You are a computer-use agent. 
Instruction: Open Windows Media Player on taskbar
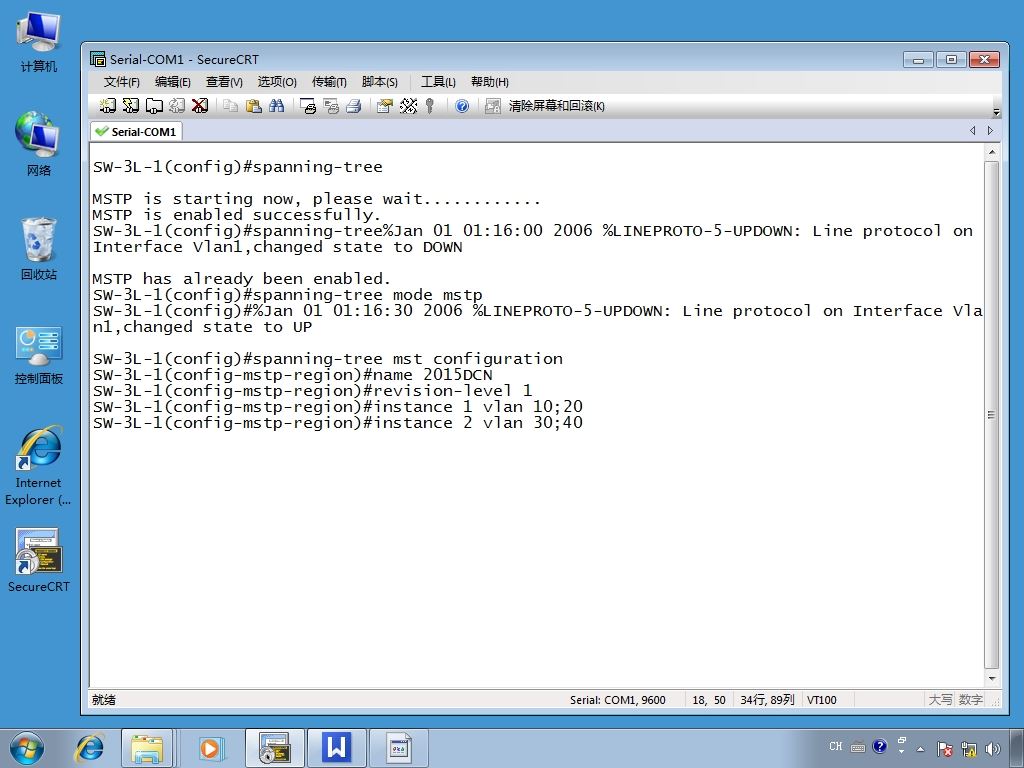click(x=210, y=748)
